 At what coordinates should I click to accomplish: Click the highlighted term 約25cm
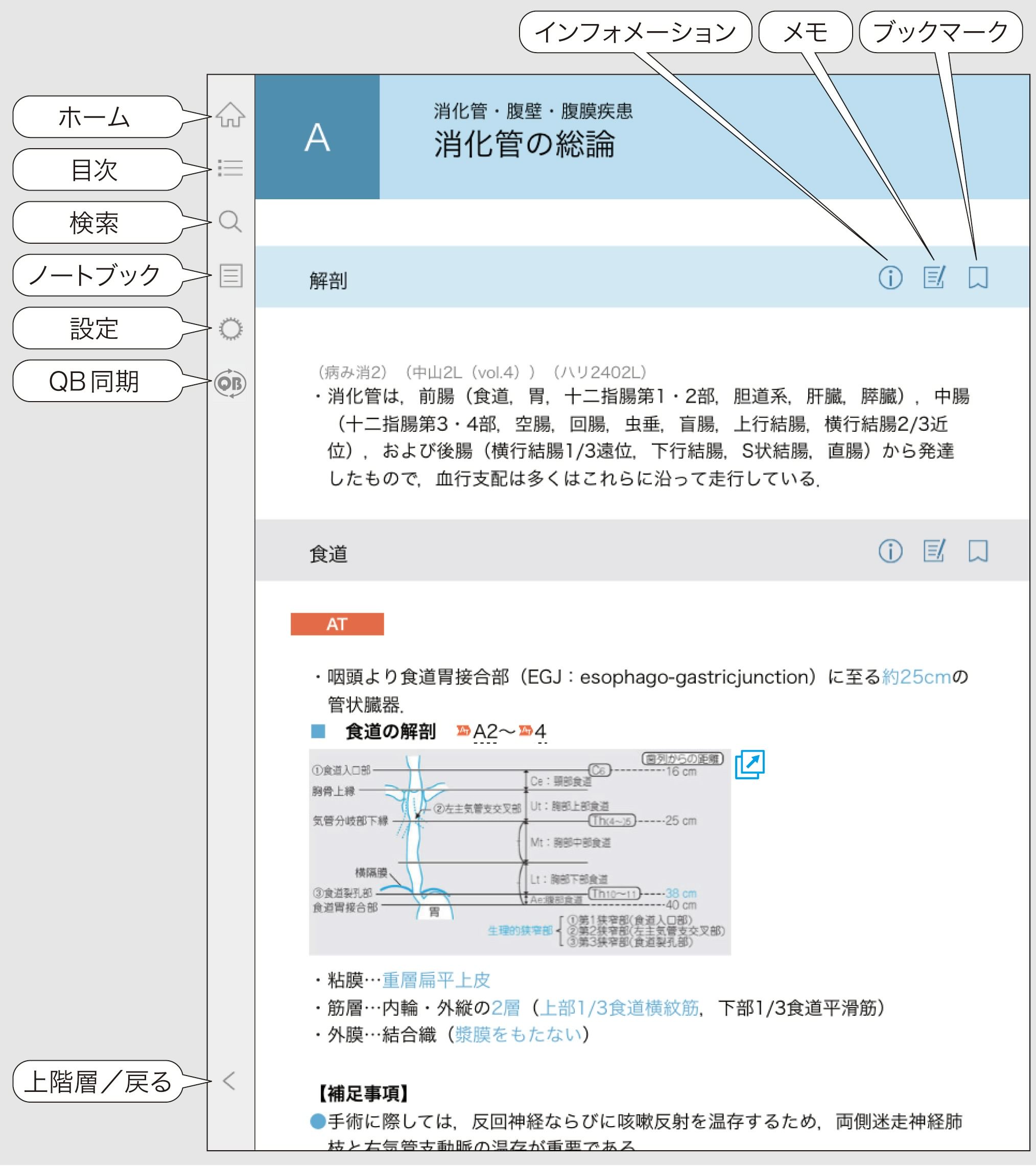[916, 677]
